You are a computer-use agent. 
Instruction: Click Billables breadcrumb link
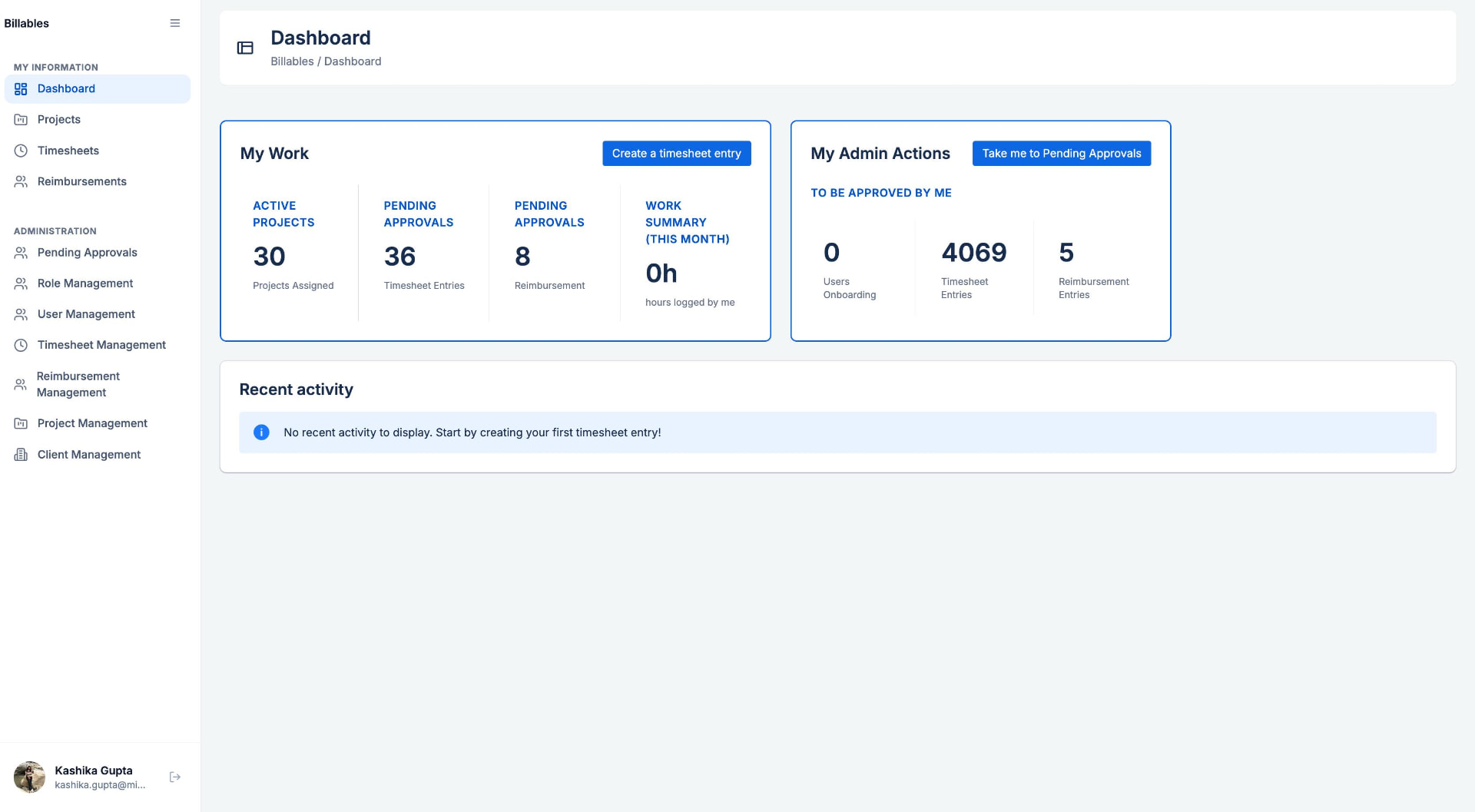pos(292,61)
